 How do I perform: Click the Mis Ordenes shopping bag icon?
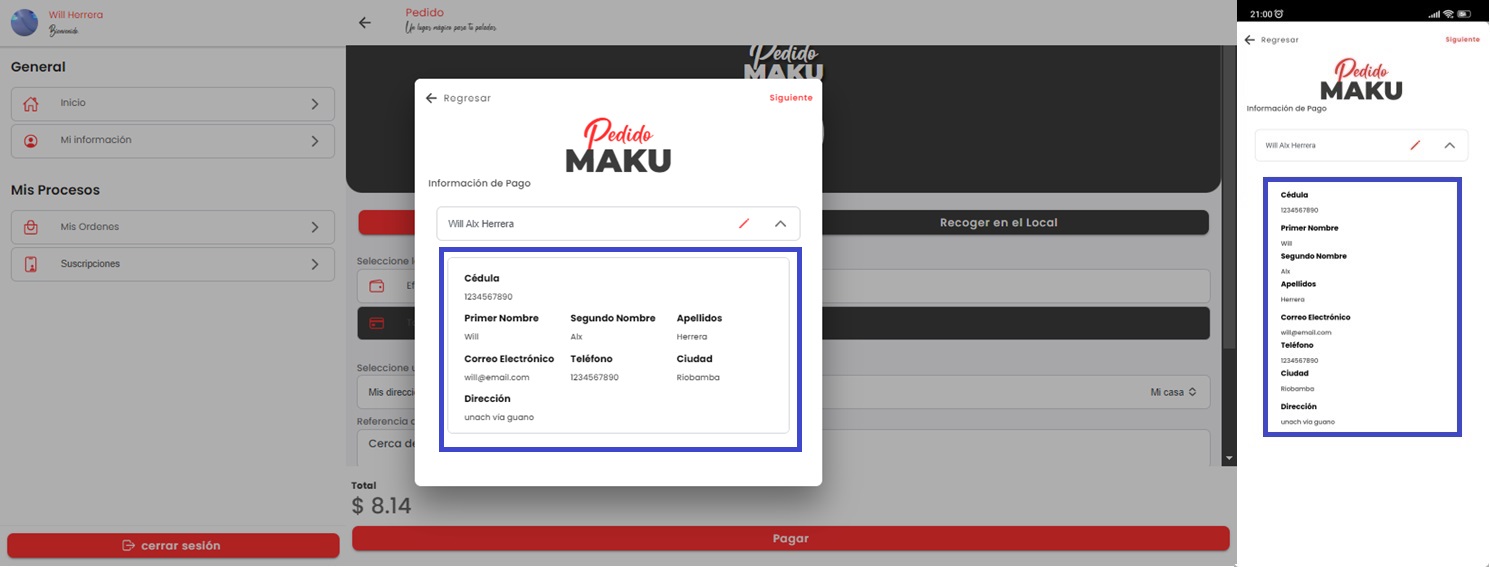click(31, 228)
